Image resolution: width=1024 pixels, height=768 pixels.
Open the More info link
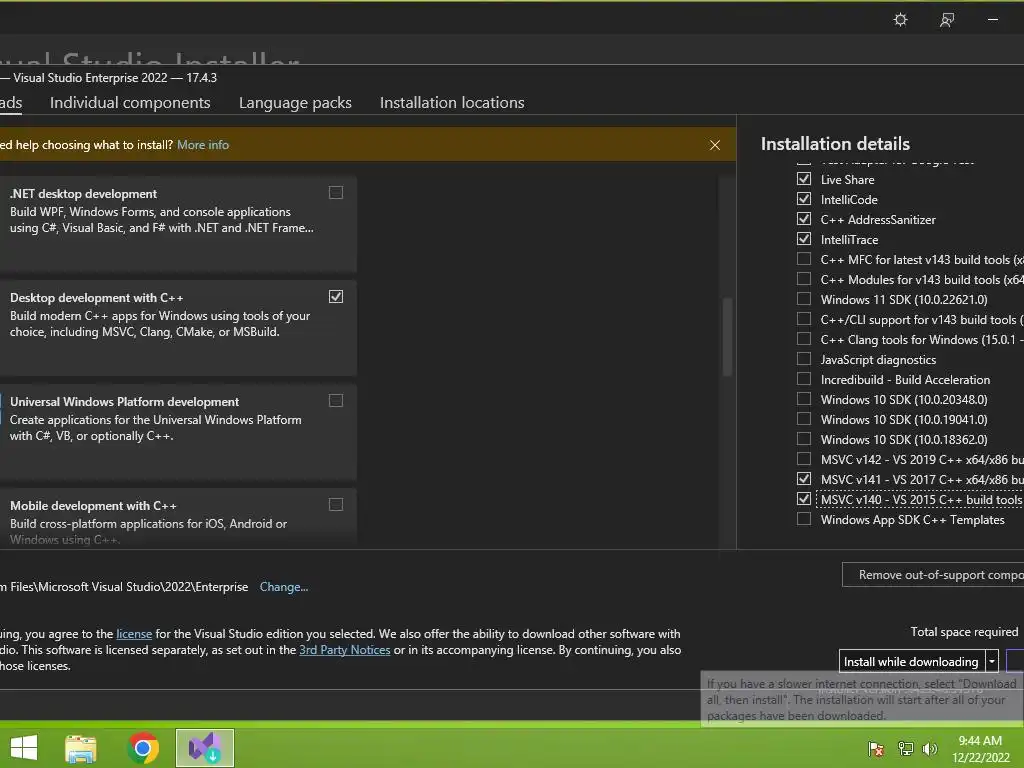click(x=203, y=145)
